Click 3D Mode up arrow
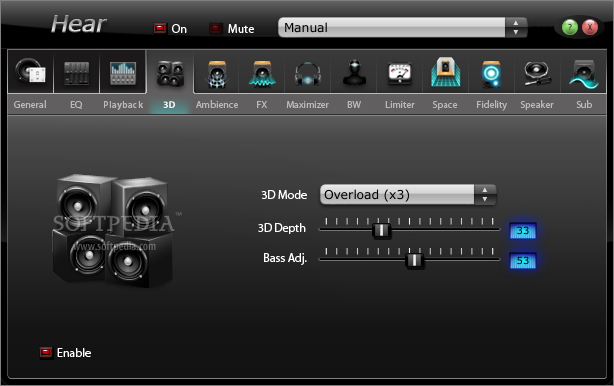The image size is (614, 386). pyautogui.click(x=485, y=190)
